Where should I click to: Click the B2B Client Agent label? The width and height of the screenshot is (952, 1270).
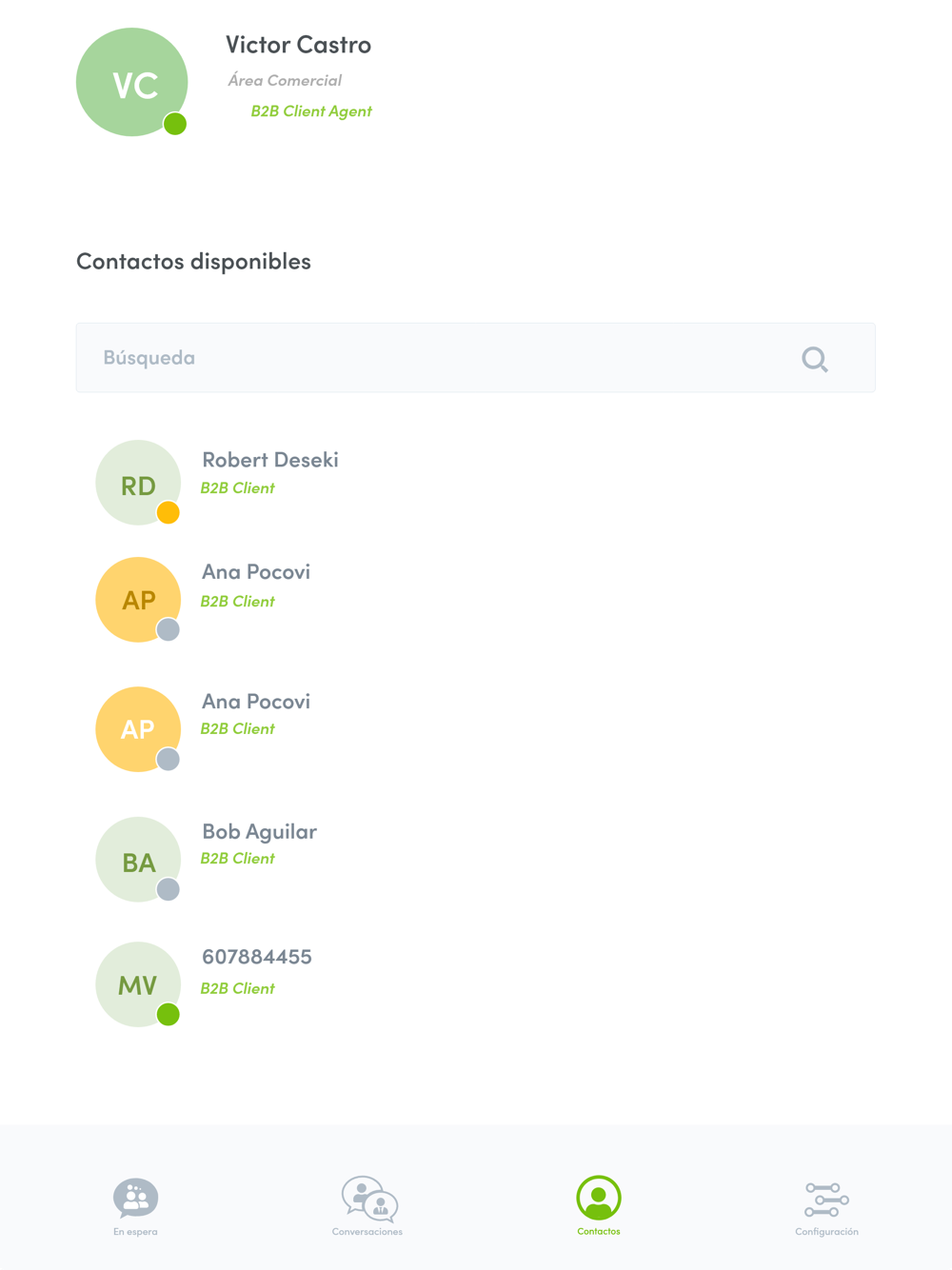click(x=311, y=111)
